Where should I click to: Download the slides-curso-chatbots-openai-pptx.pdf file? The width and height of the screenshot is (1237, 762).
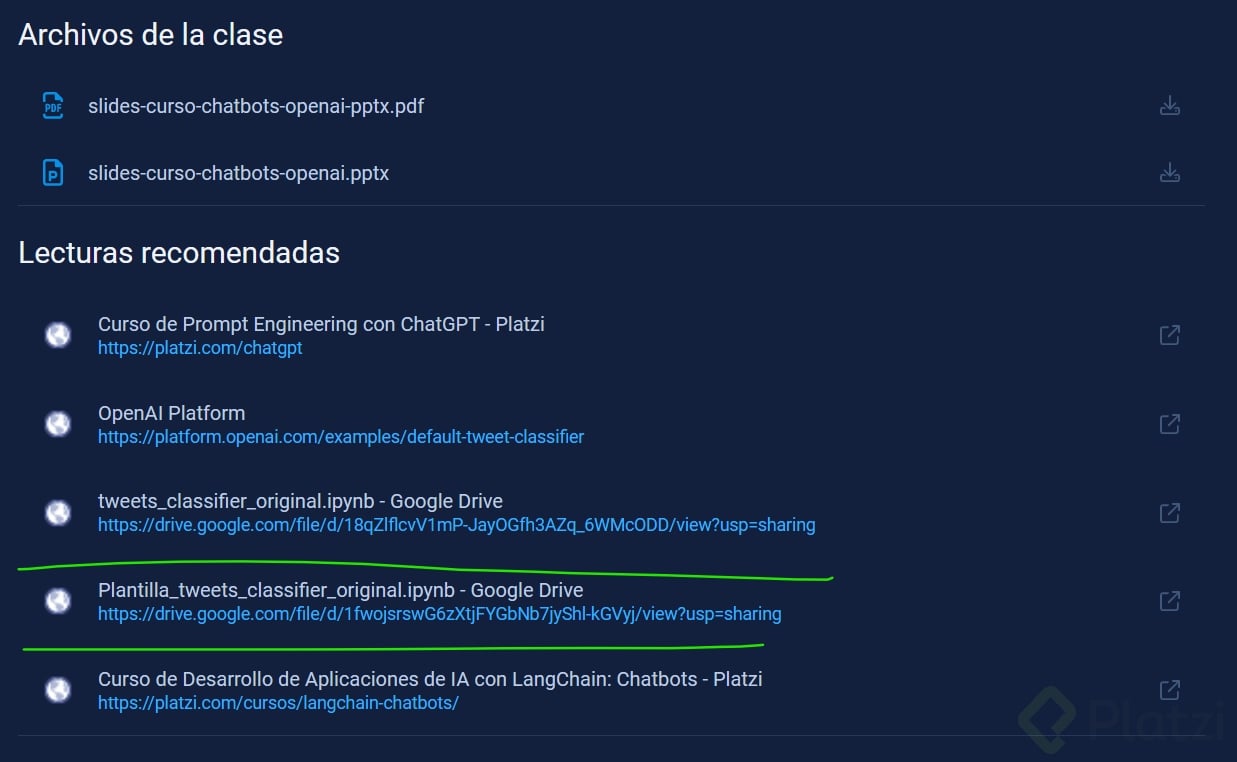pos(1170,105)
